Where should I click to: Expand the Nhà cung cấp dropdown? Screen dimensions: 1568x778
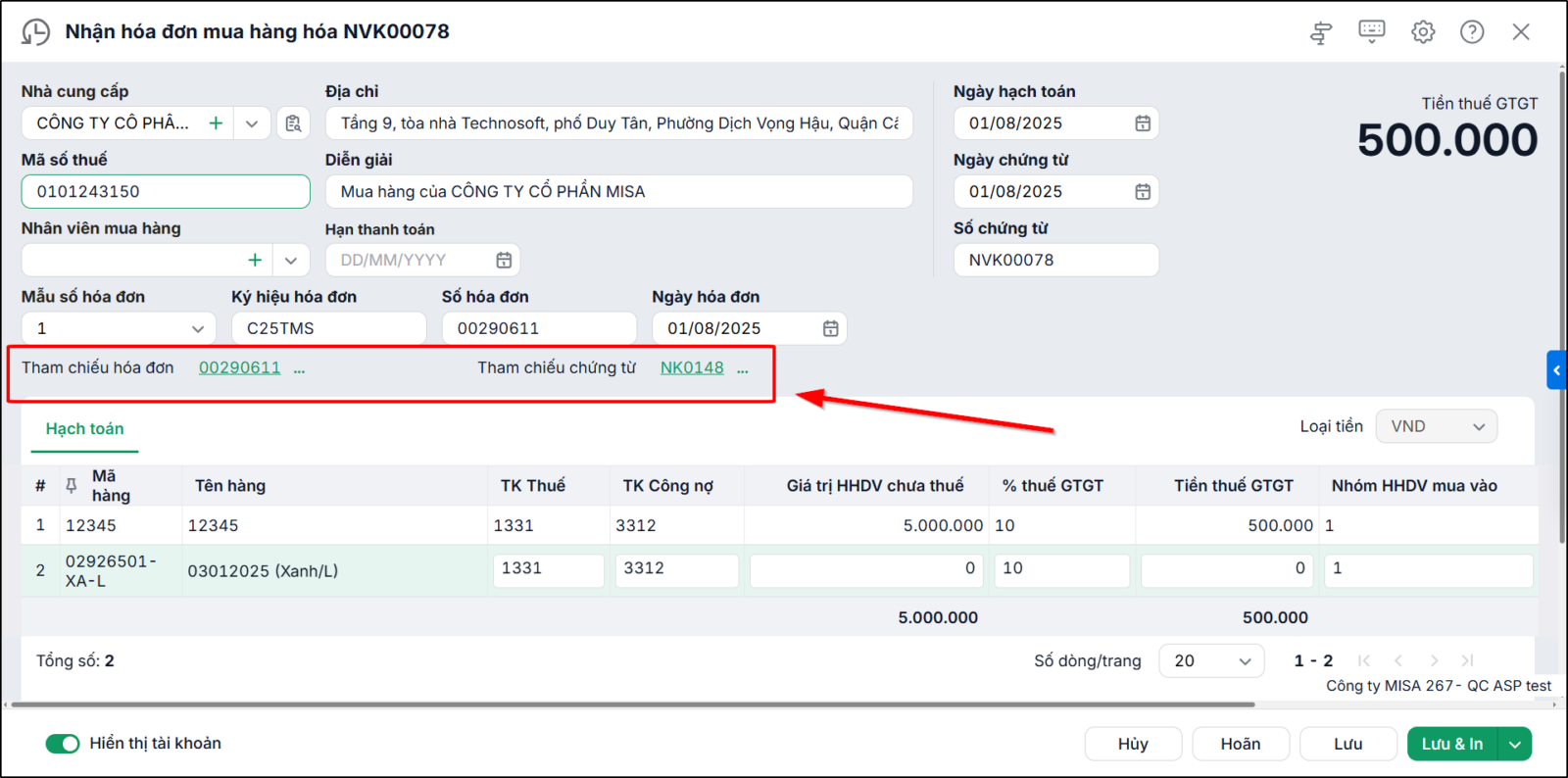coord(252,123)
